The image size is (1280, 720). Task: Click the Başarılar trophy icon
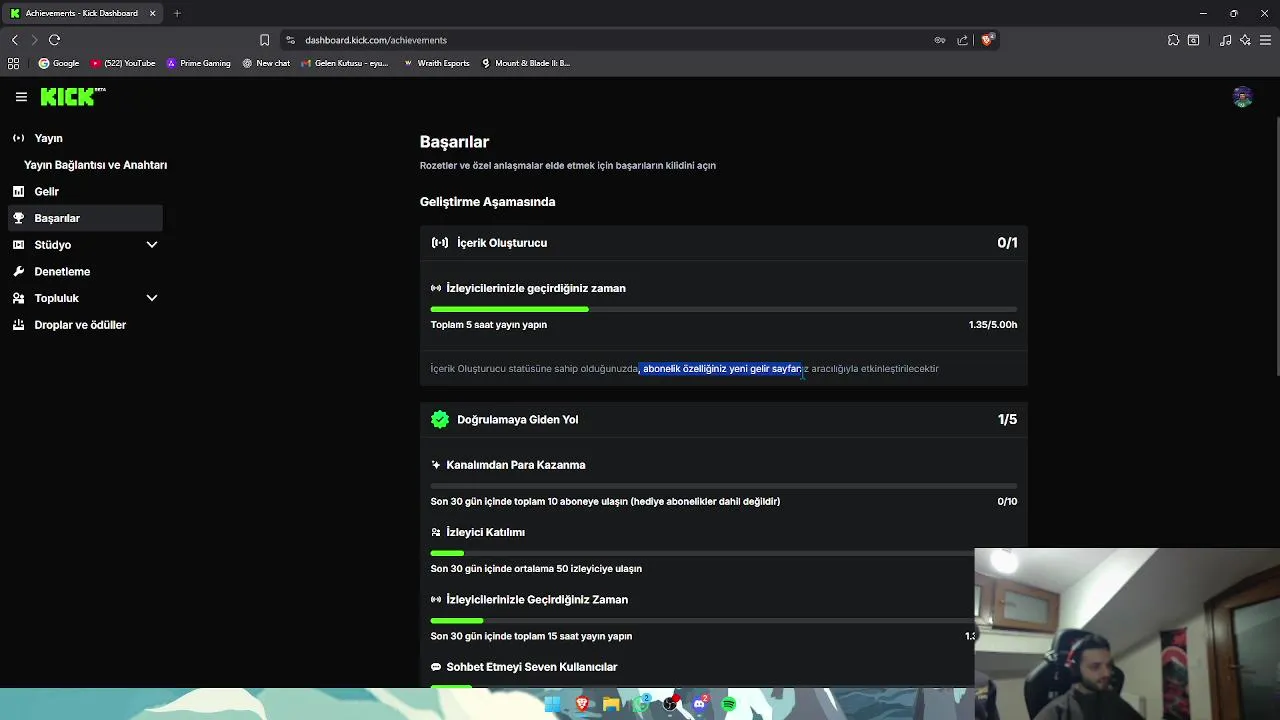pyautogui.click(x=18, y=218)
